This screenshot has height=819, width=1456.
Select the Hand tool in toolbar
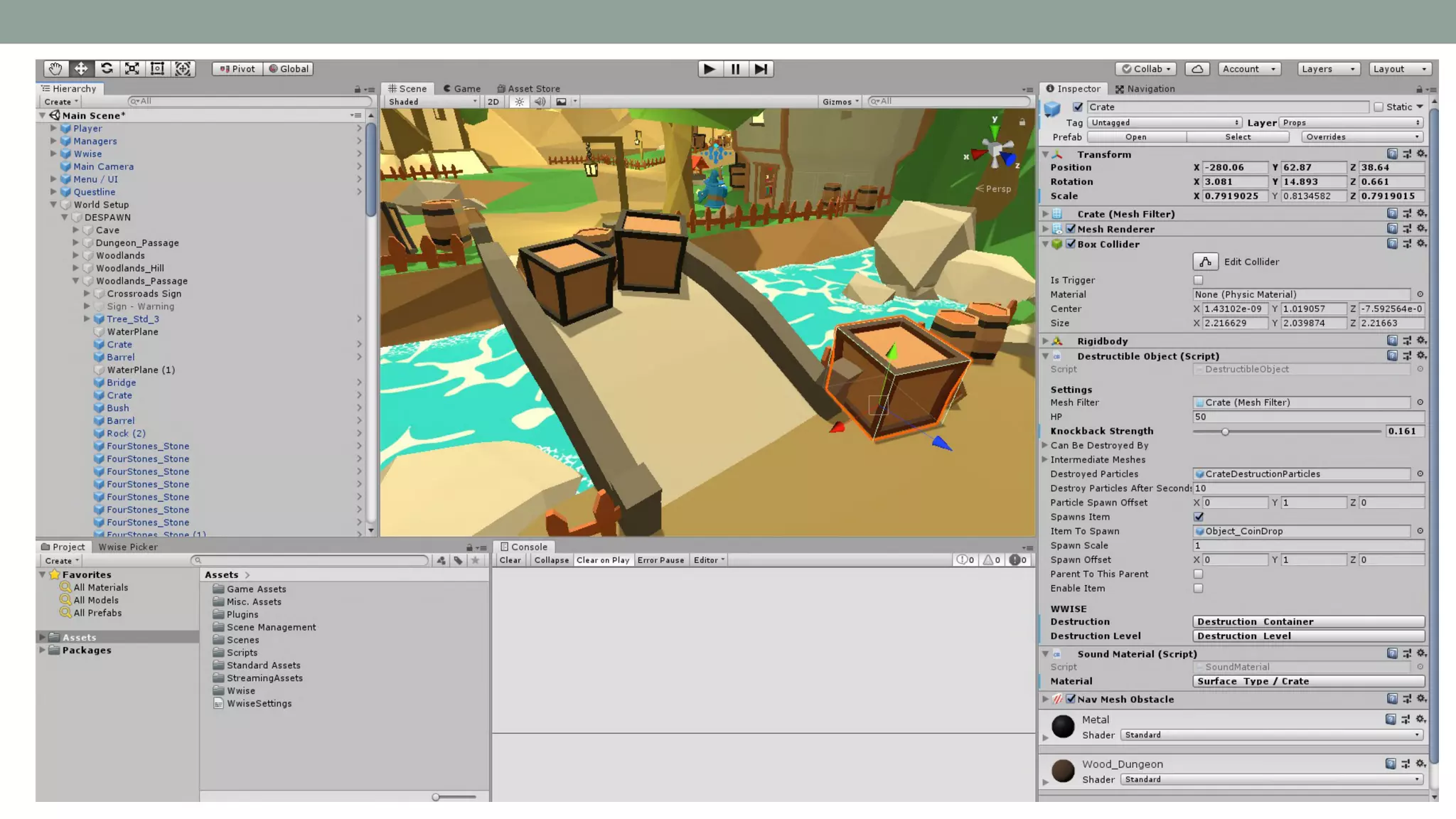point(55,69)
